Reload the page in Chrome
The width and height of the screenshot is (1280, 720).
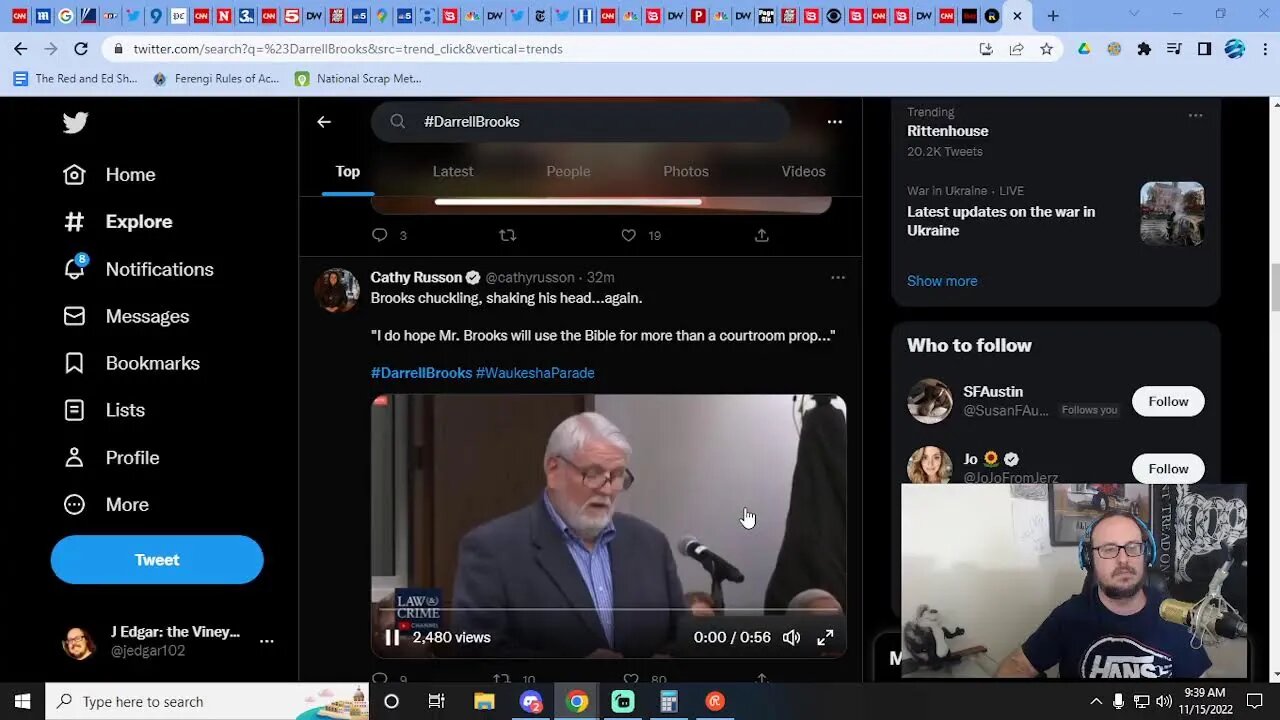point(81,48)
